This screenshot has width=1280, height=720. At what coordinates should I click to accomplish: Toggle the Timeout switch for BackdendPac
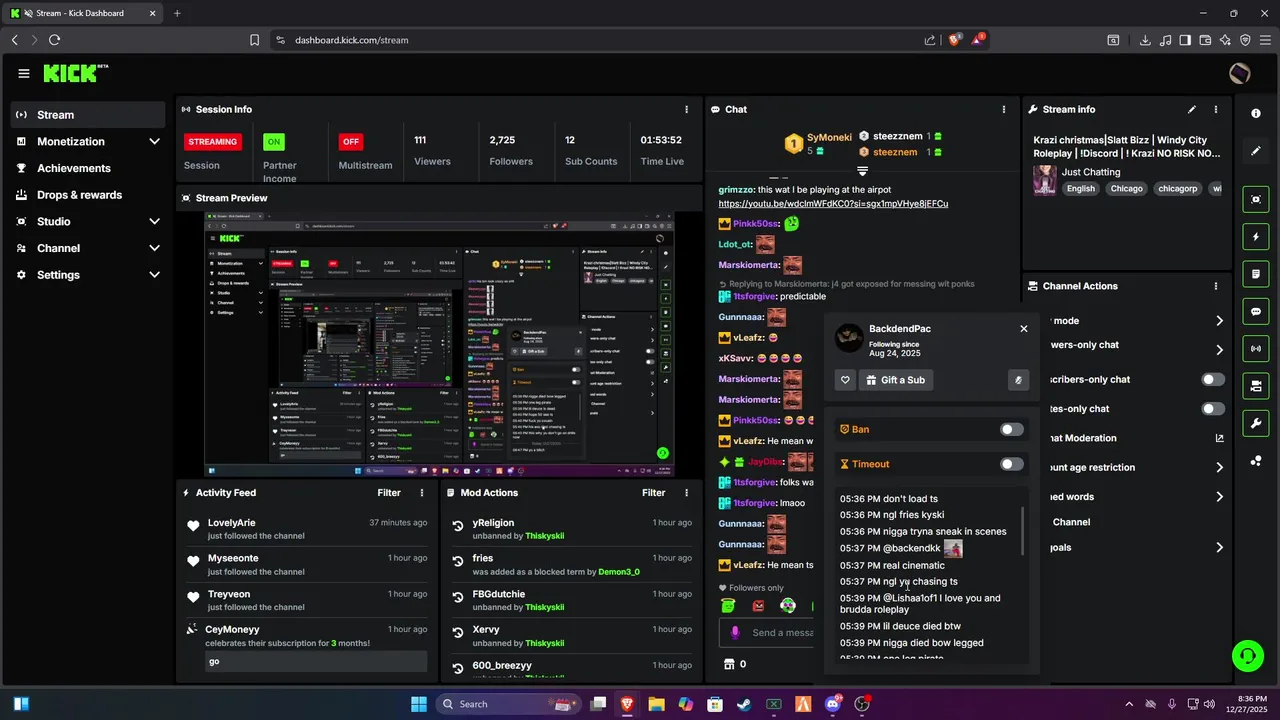(x=1012, y=464)
